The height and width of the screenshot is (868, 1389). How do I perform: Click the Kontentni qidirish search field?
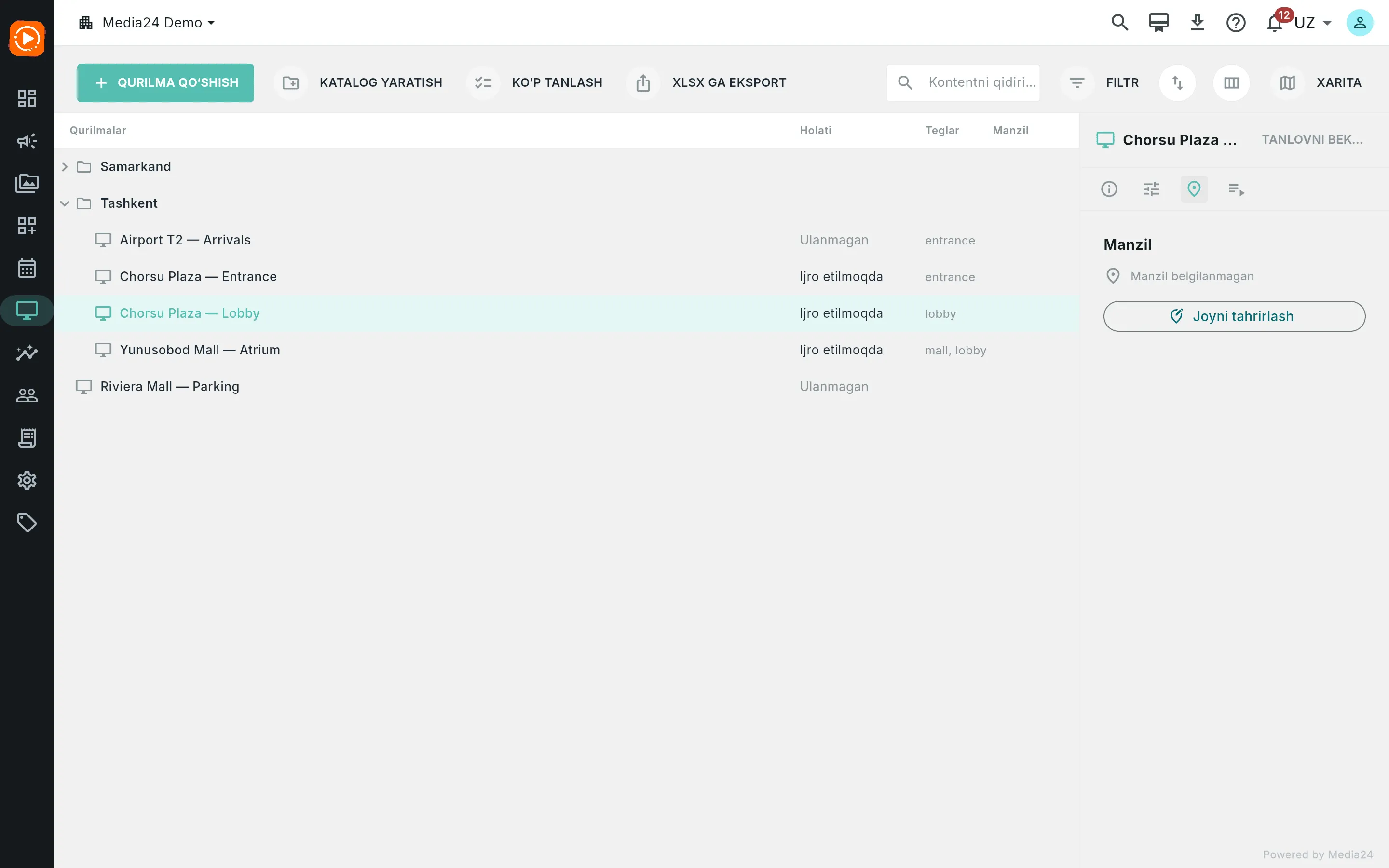(x=963, y=82)
